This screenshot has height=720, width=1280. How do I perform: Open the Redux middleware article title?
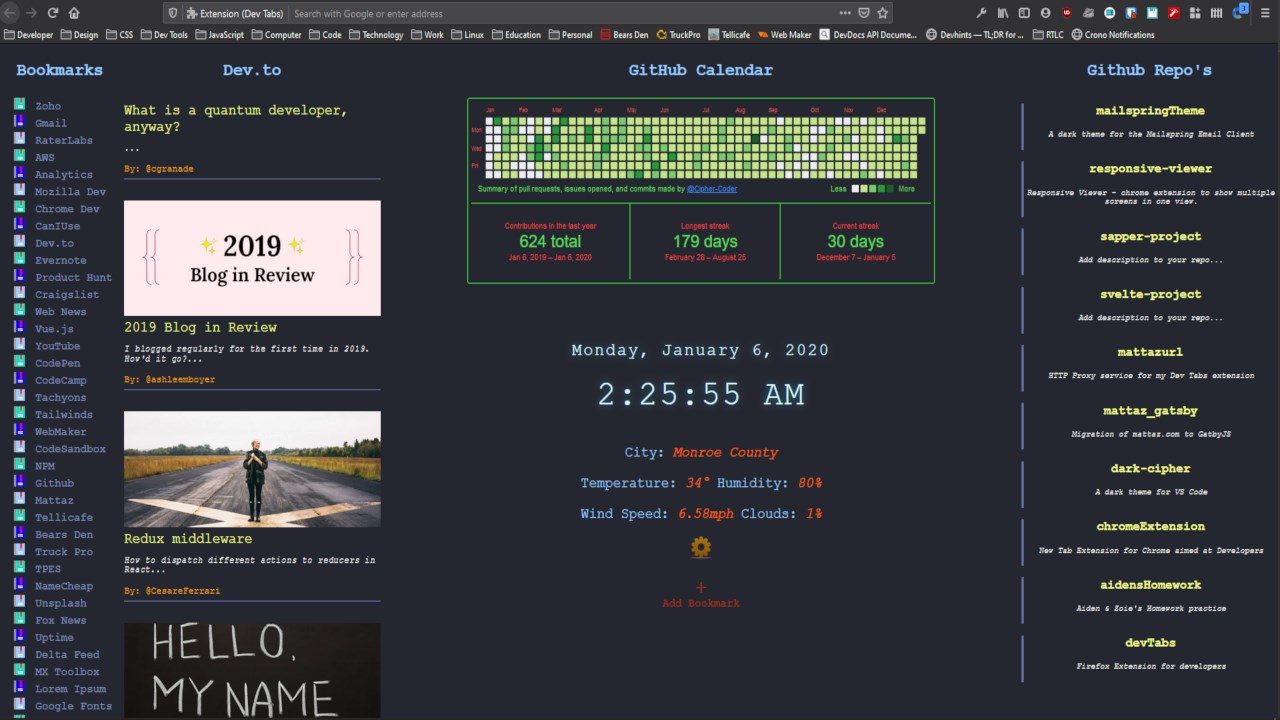[188, 539]
